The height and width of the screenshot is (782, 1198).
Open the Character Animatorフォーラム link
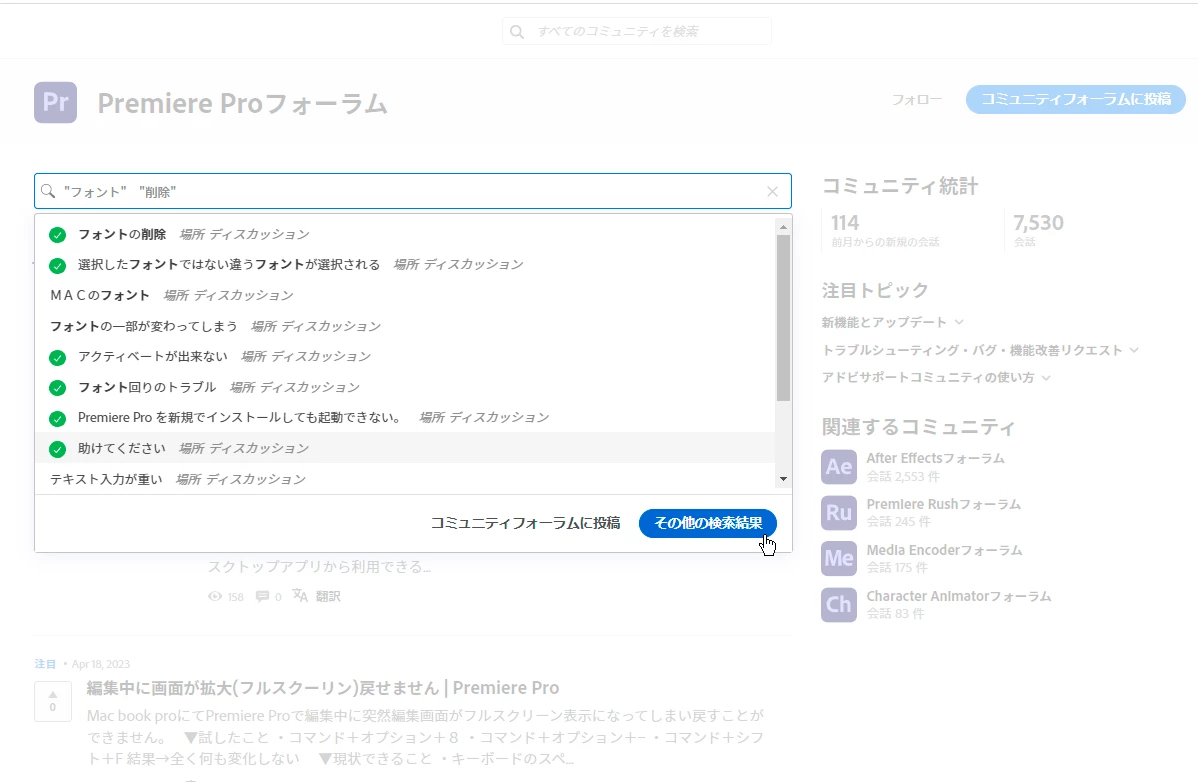959,596
